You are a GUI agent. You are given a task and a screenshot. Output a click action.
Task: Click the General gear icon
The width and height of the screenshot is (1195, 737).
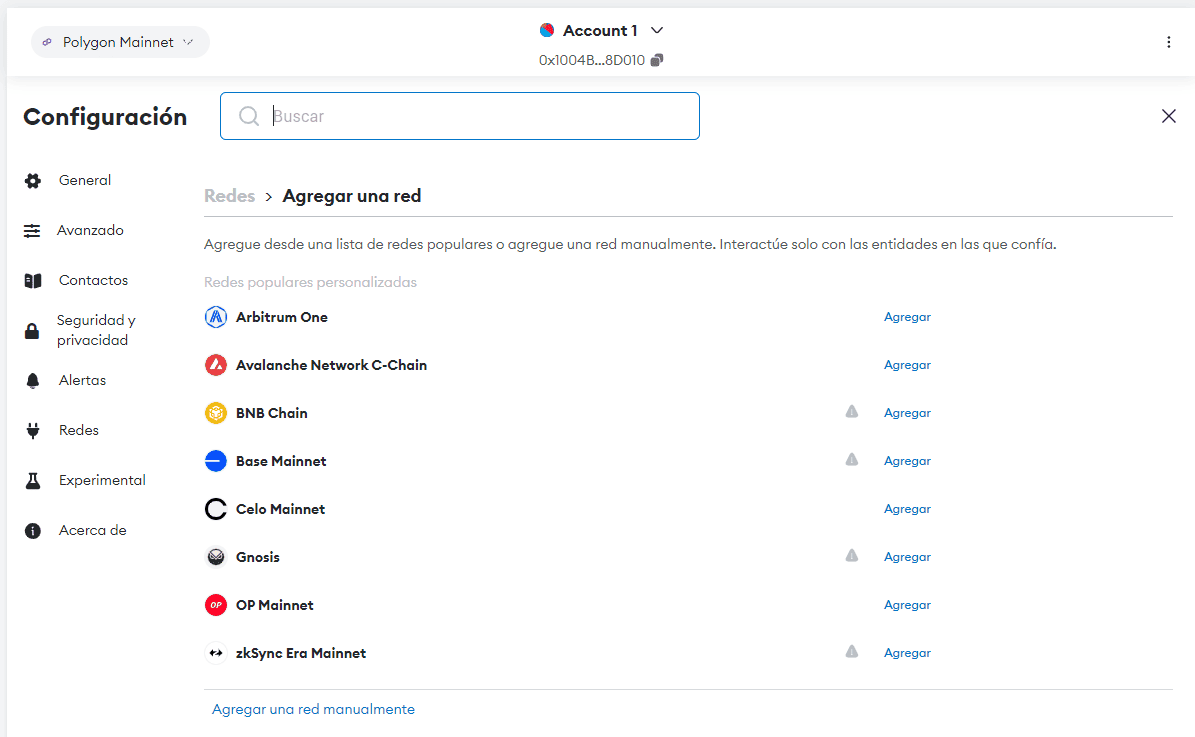[33, 181]
